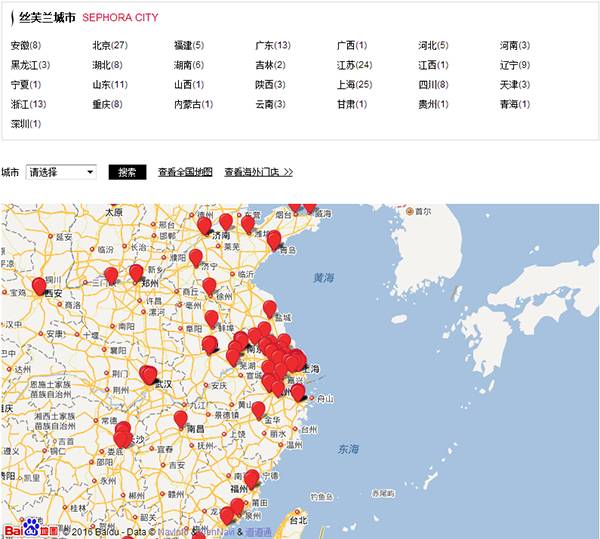Click the store marker at 济南

pos(204,226)
